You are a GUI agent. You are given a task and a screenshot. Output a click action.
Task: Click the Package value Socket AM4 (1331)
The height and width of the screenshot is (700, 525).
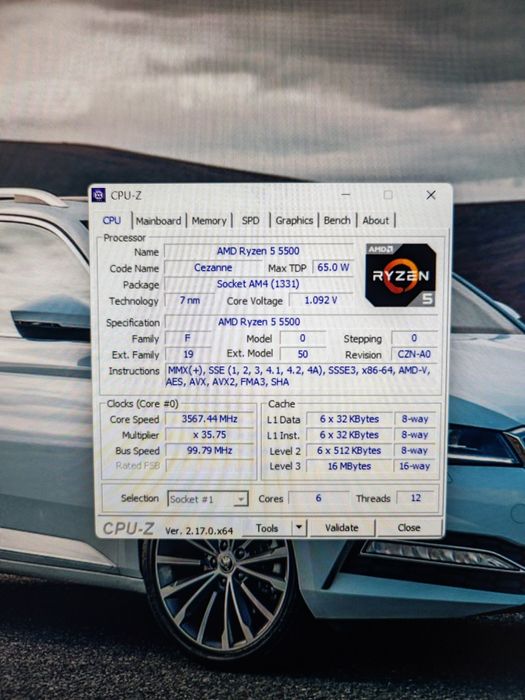[x=258, y=284]
